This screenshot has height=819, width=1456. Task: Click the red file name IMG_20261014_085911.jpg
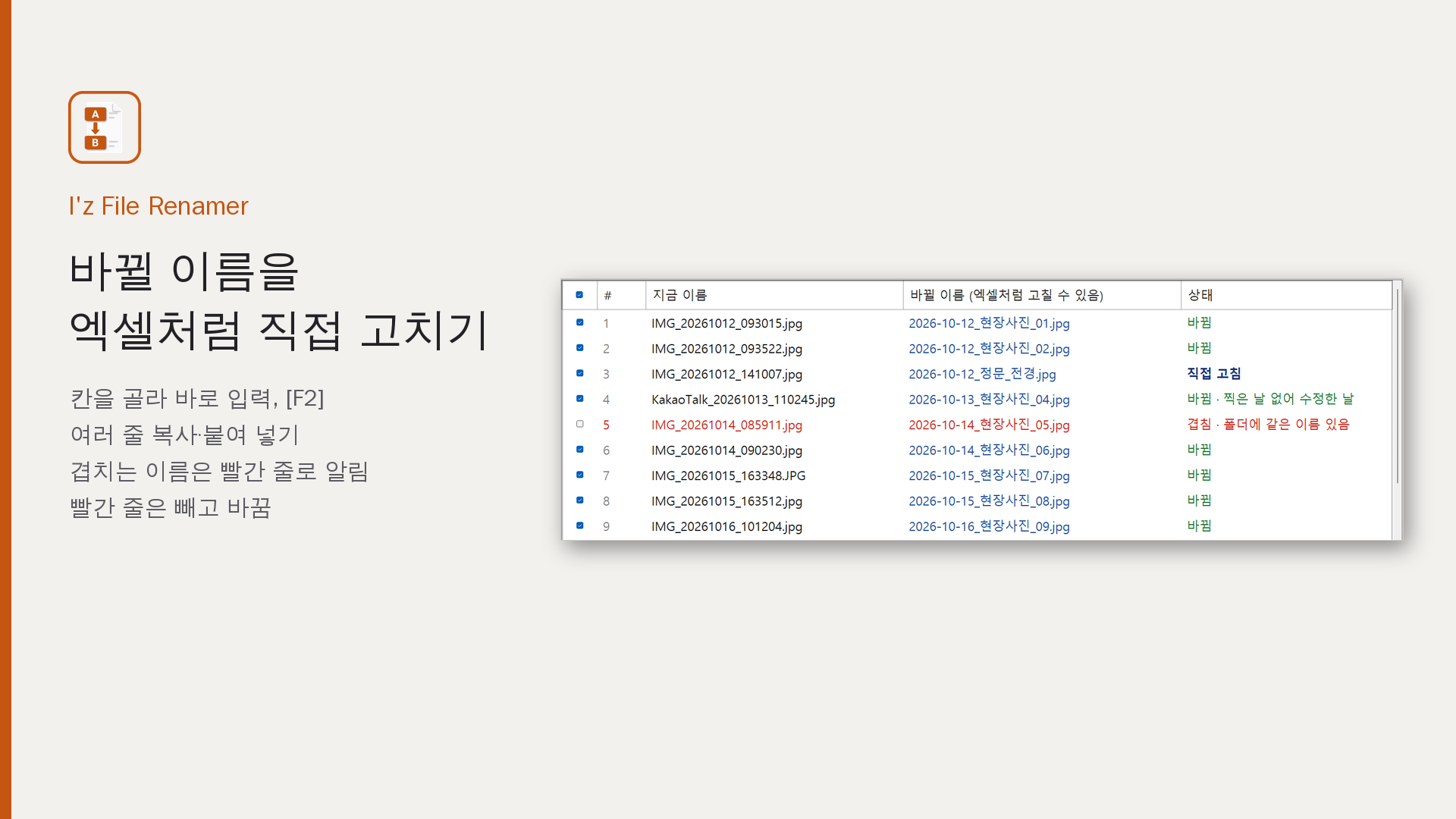click(x=726, y=425)
